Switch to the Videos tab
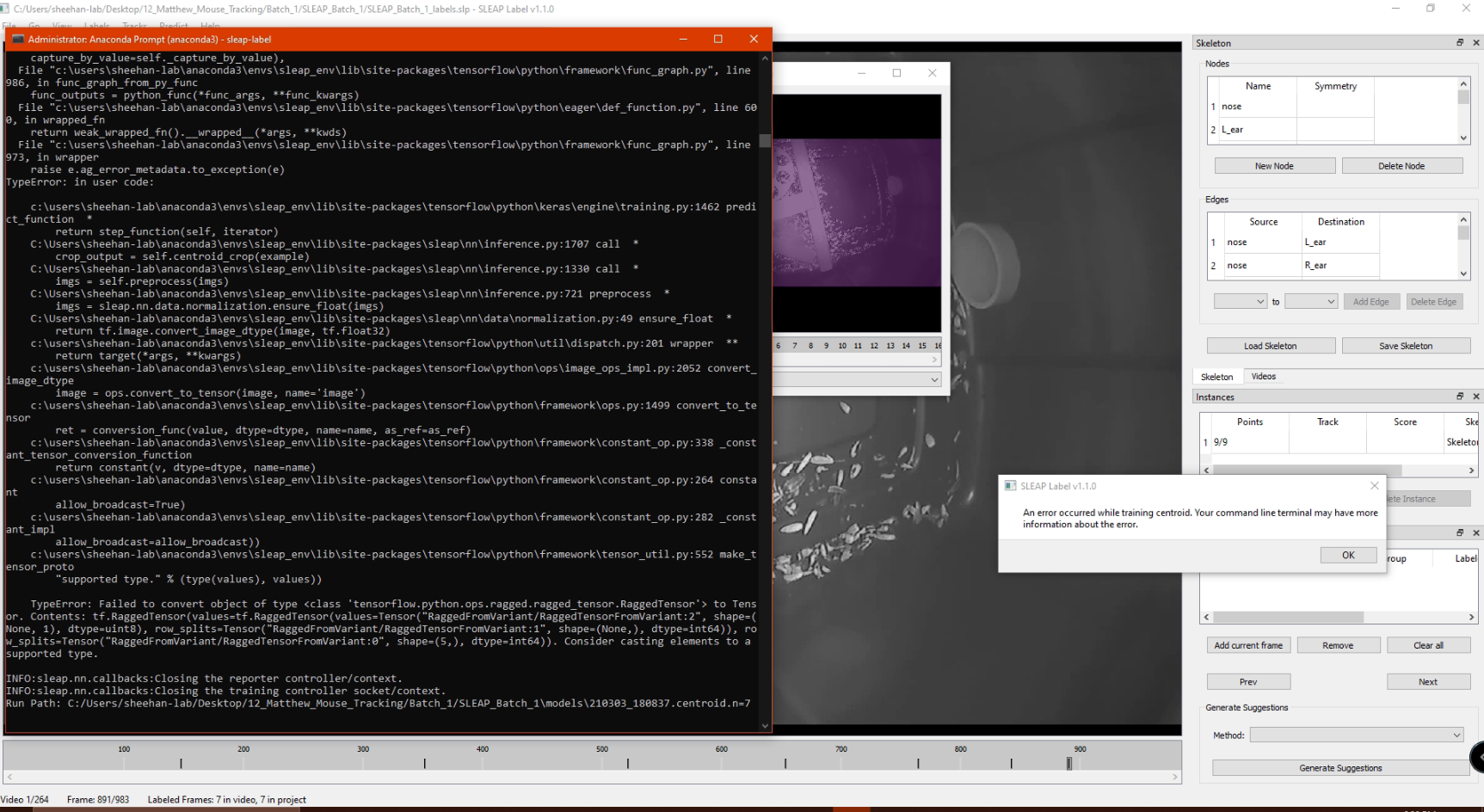This screenshot has height=812, width=1484. point(1264,376)
